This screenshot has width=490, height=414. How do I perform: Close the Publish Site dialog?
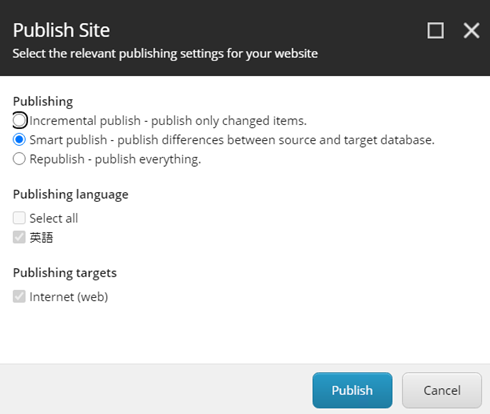[x=471, y=31]
